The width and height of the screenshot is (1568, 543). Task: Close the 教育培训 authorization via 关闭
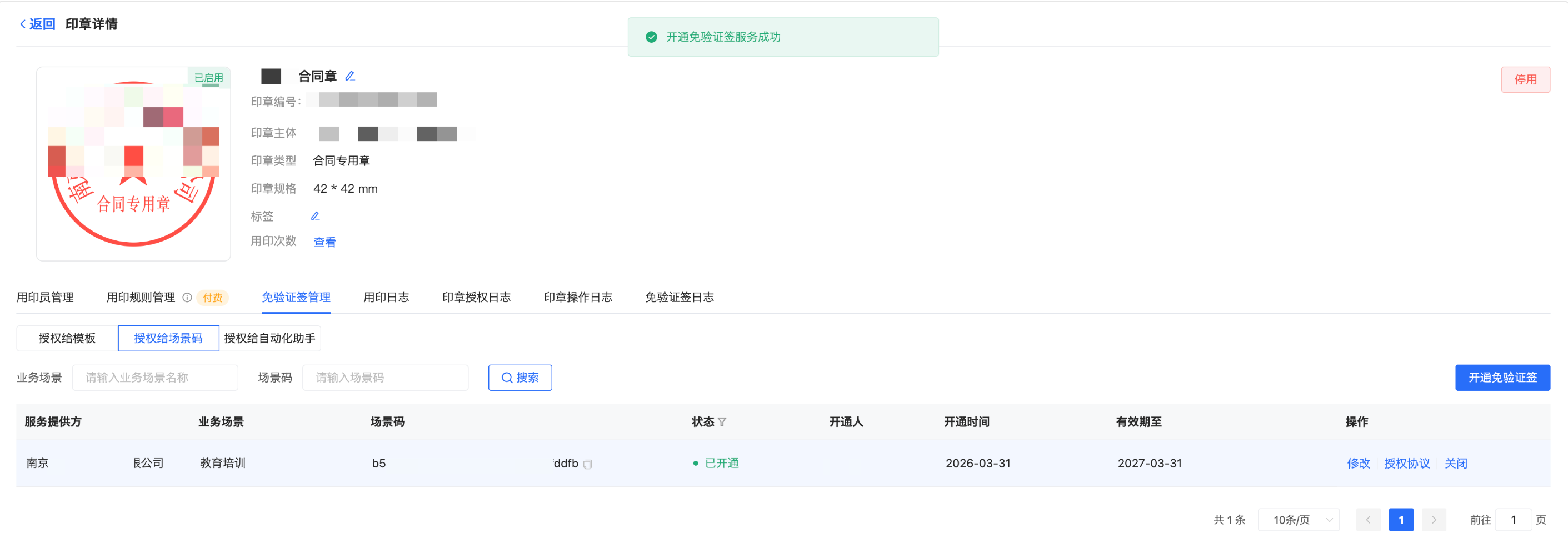click(1455, 464)
